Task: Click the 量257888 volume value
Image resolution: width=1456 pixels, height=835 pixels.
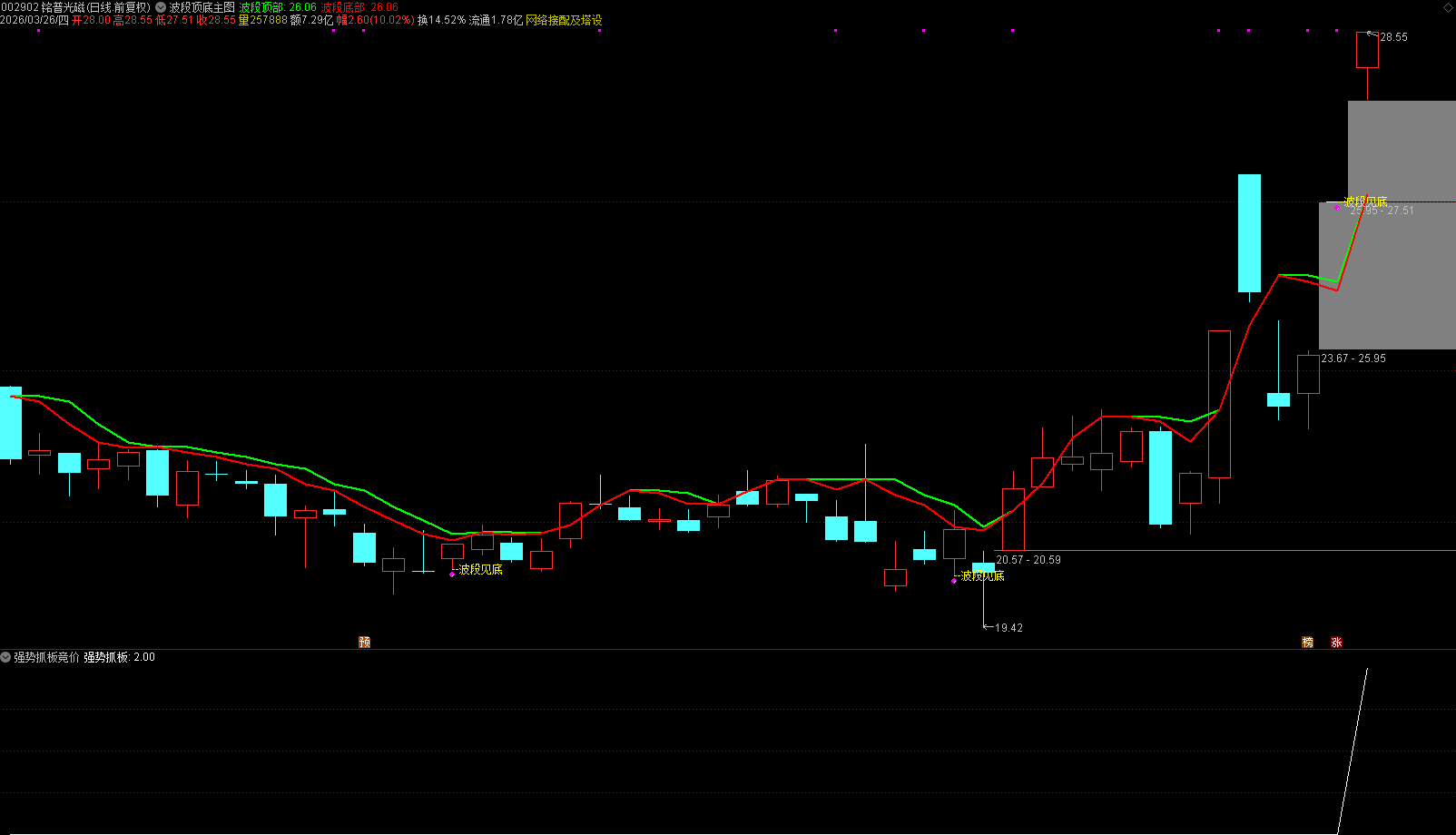Action: (262, 20)
